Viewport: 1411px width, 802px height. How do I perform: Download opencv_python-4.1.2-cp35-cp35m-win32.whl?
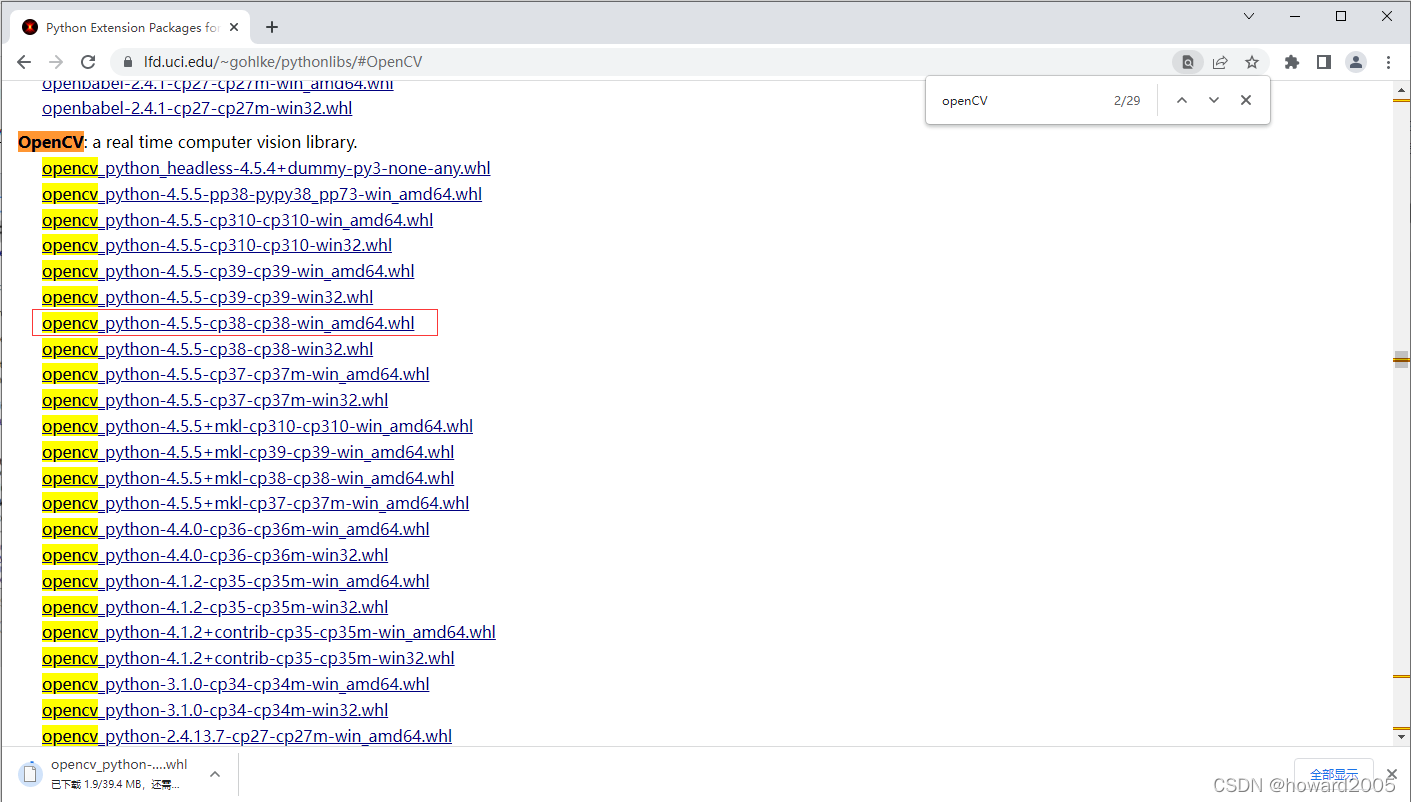tap(215, 607)
